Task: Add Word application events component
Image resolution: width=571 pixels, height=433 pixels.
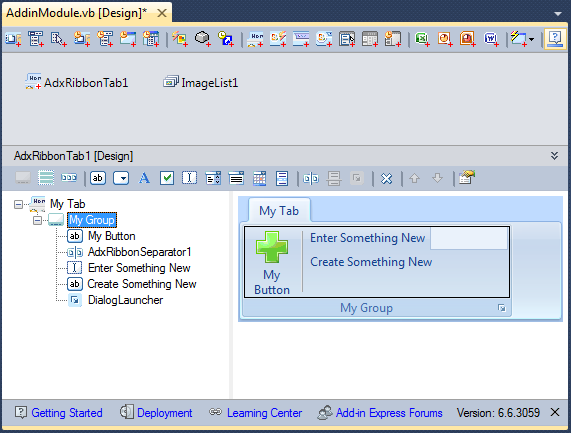Action: (x=491, y=39)
